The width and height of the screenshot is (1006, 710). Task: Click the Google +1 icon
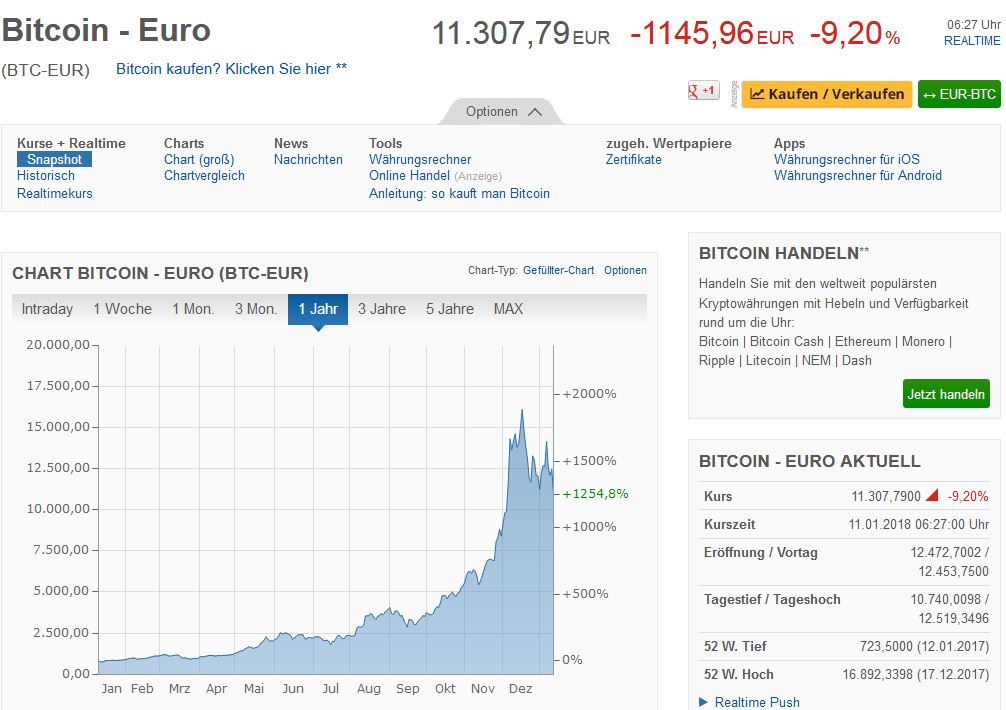pyautogui.click(x=703, y=91)
